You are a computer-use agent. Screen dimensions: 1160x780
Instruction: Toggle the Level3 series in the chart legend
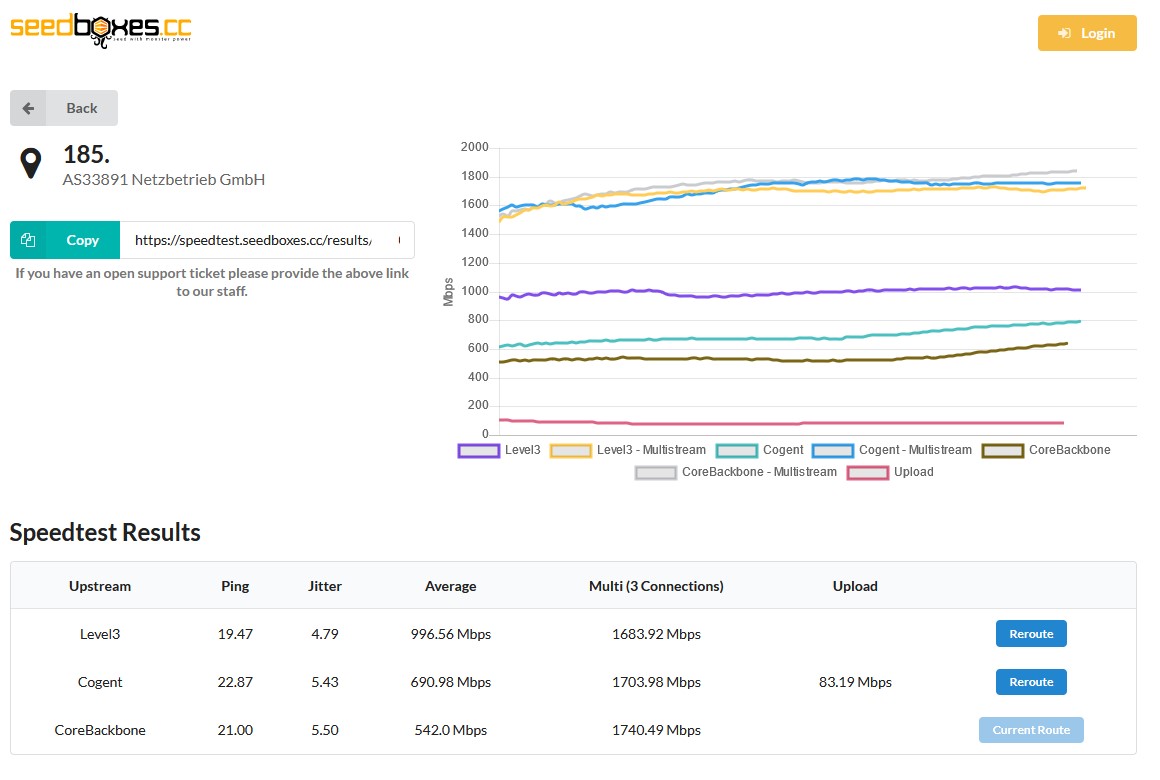499,450
